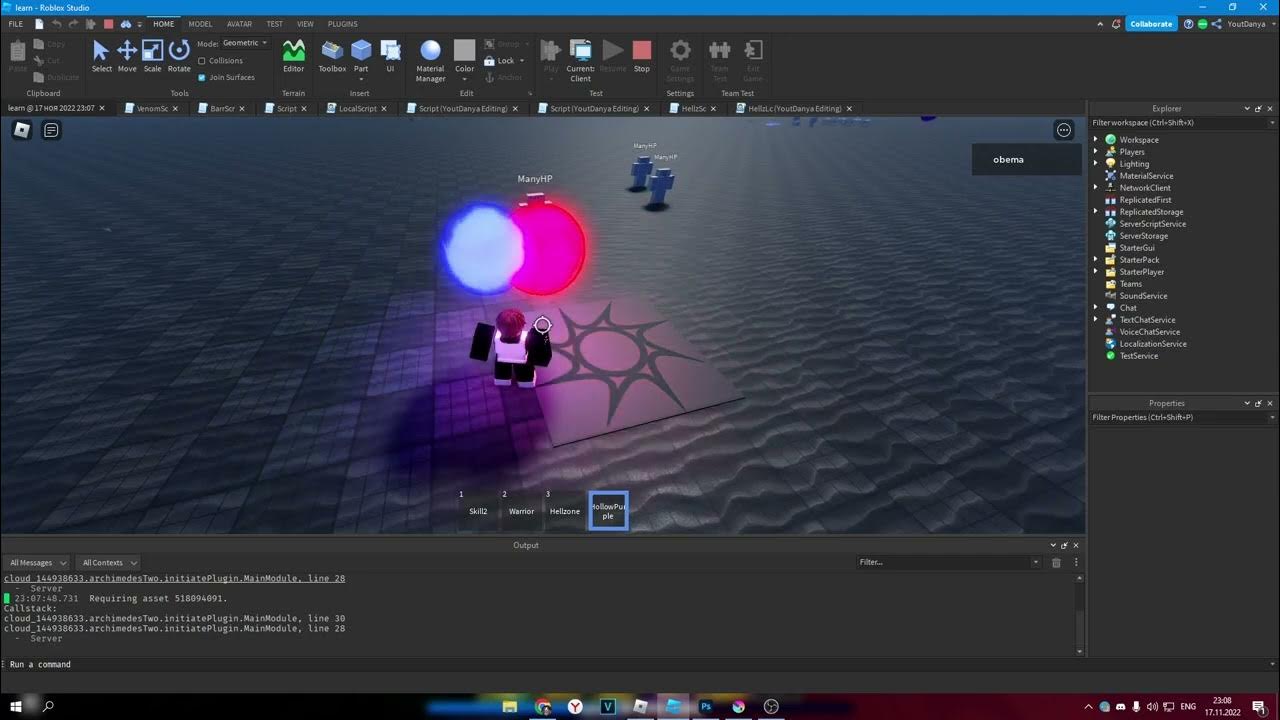Clear output with the trash icon

1056,563
